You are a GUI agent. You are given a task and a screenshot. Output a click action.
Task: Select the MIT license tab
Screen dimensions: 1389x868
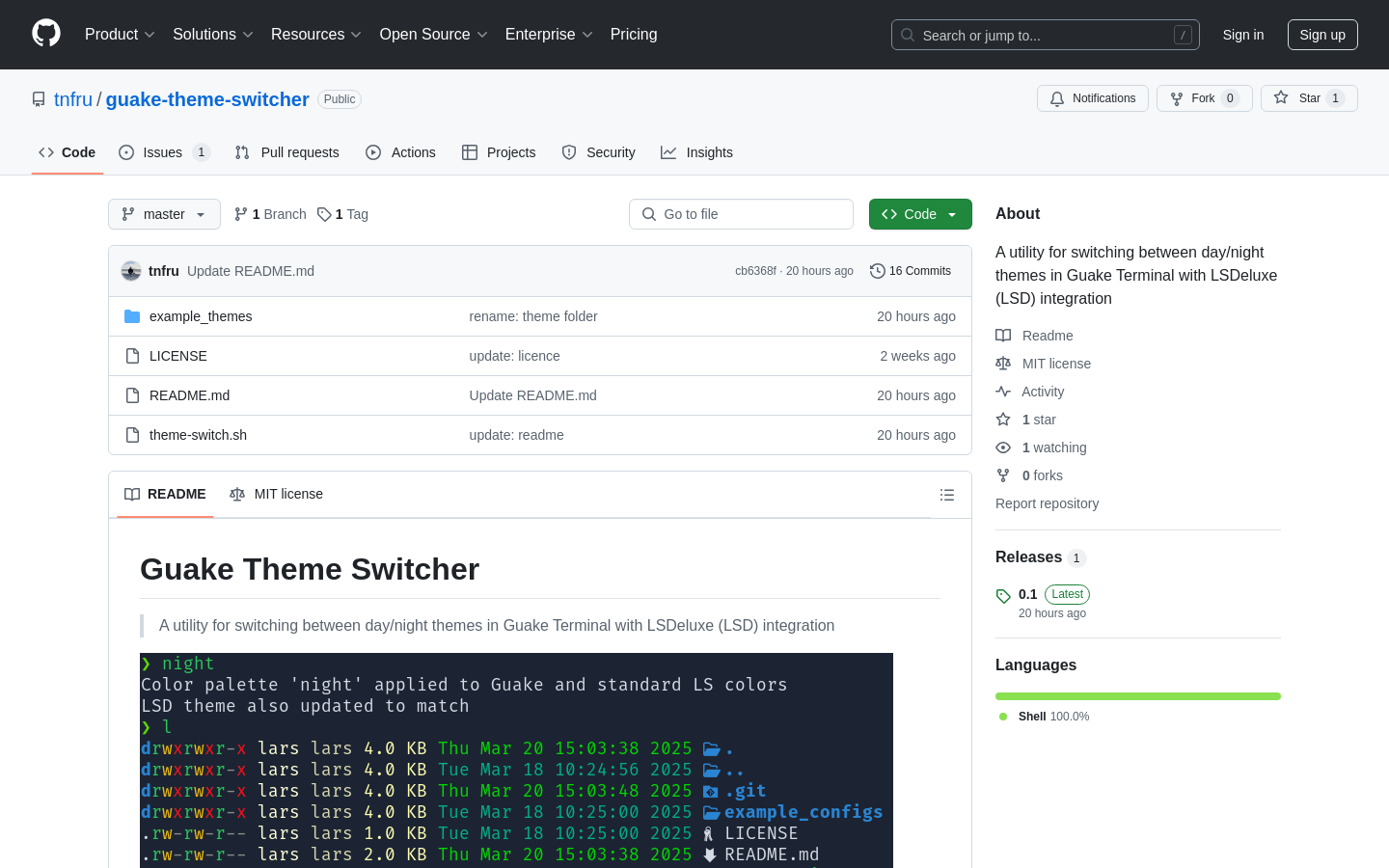tap(276, 494)
